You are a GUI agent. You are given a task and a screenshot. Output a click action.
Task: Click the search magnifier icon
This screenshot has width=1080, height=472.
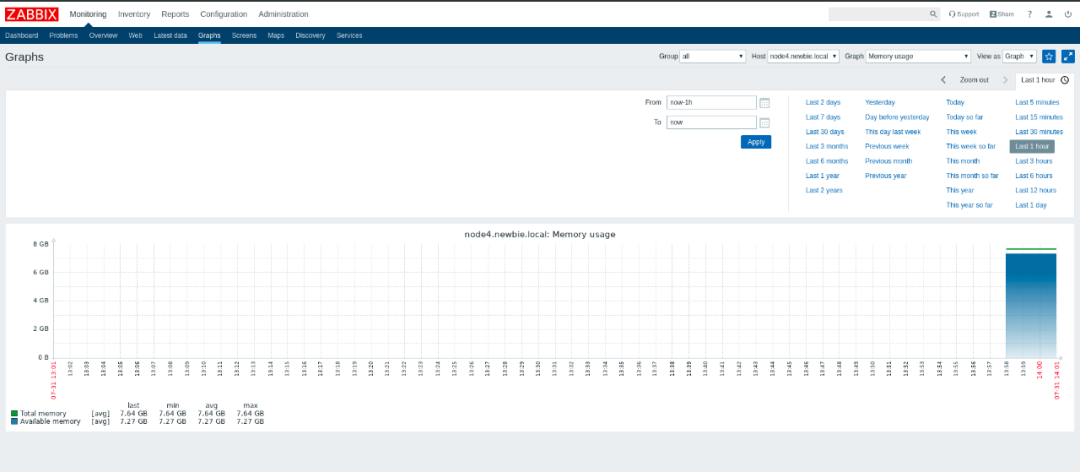[x=933, y=14]
